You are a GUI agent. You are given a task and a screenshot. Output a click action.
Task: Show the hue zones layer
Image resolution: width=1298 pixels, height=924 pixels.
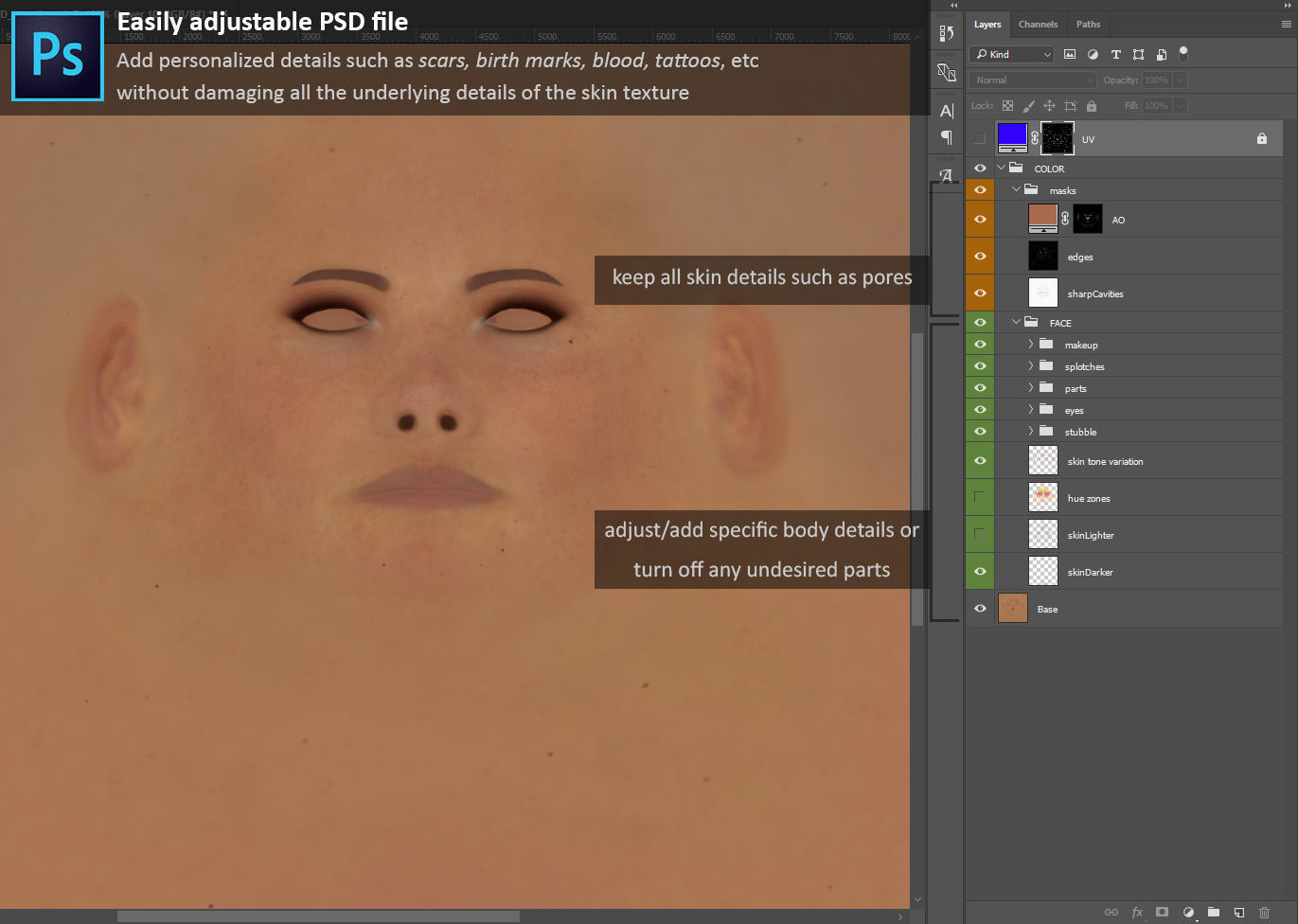point(980,497)
